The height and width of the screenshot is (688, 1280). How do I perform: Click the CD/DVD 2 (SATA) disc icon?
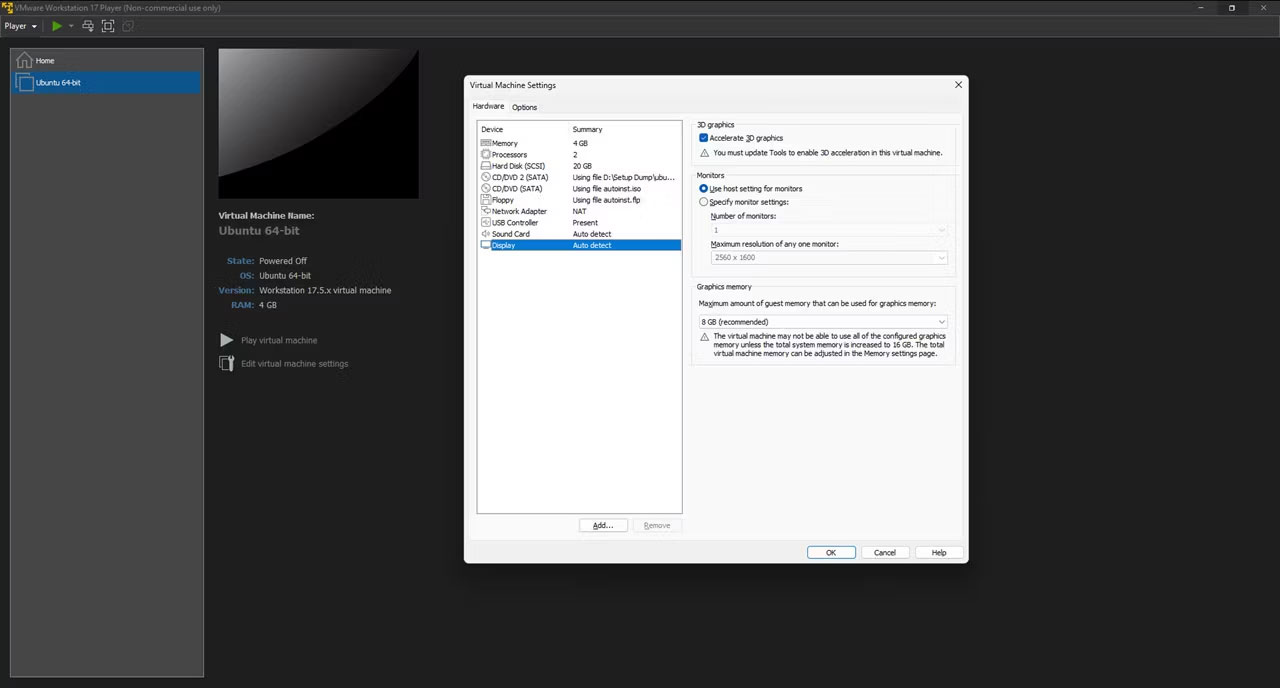[485, 177]
